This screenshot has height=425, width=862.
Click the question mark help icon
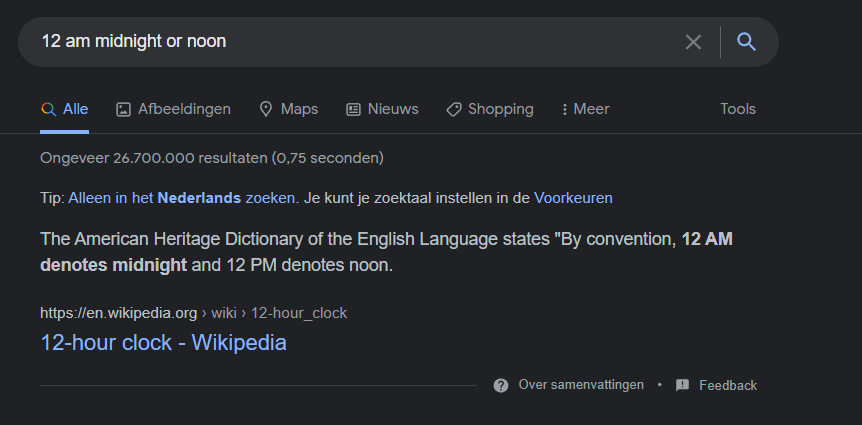[x=501, y=385]
